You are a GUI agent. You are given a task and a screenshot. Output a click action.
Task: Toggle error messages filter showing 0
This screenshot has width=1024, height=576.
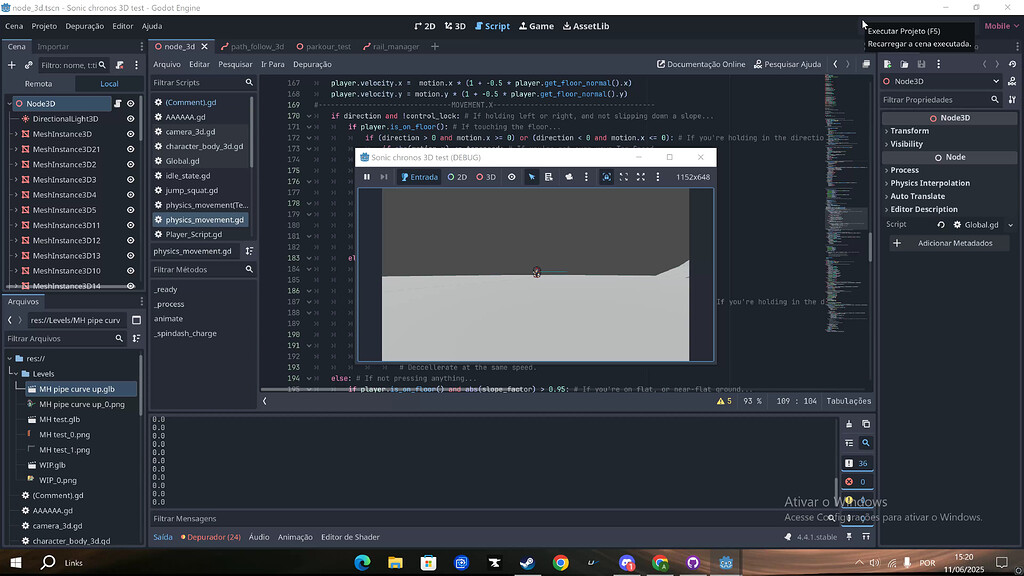(x=856, y=482)
